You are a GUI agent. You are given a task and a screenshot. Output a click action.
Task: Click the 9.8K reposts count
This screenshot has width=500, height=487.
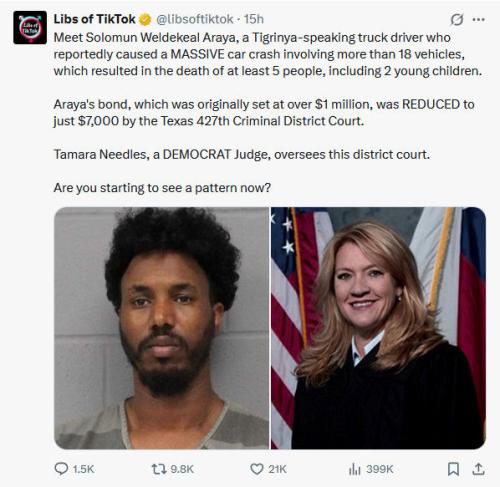pos(182,469)
